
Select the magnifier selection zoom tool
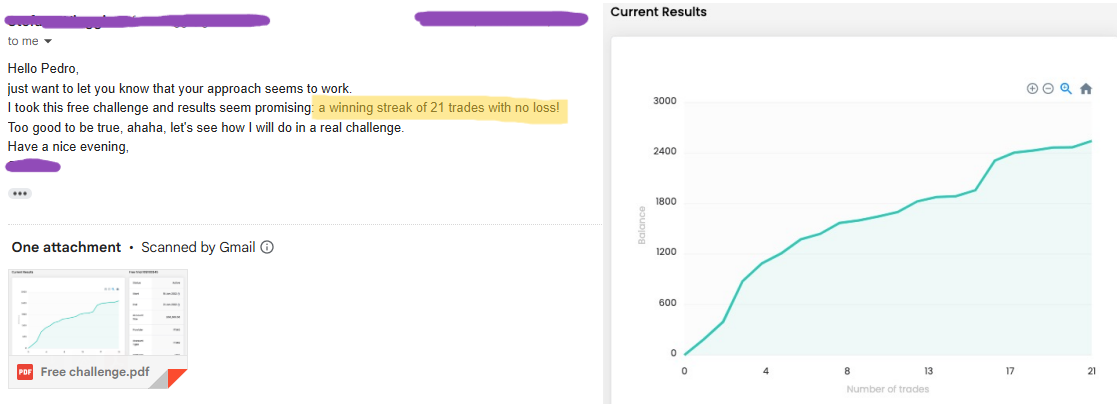[x=1066, y=88]
